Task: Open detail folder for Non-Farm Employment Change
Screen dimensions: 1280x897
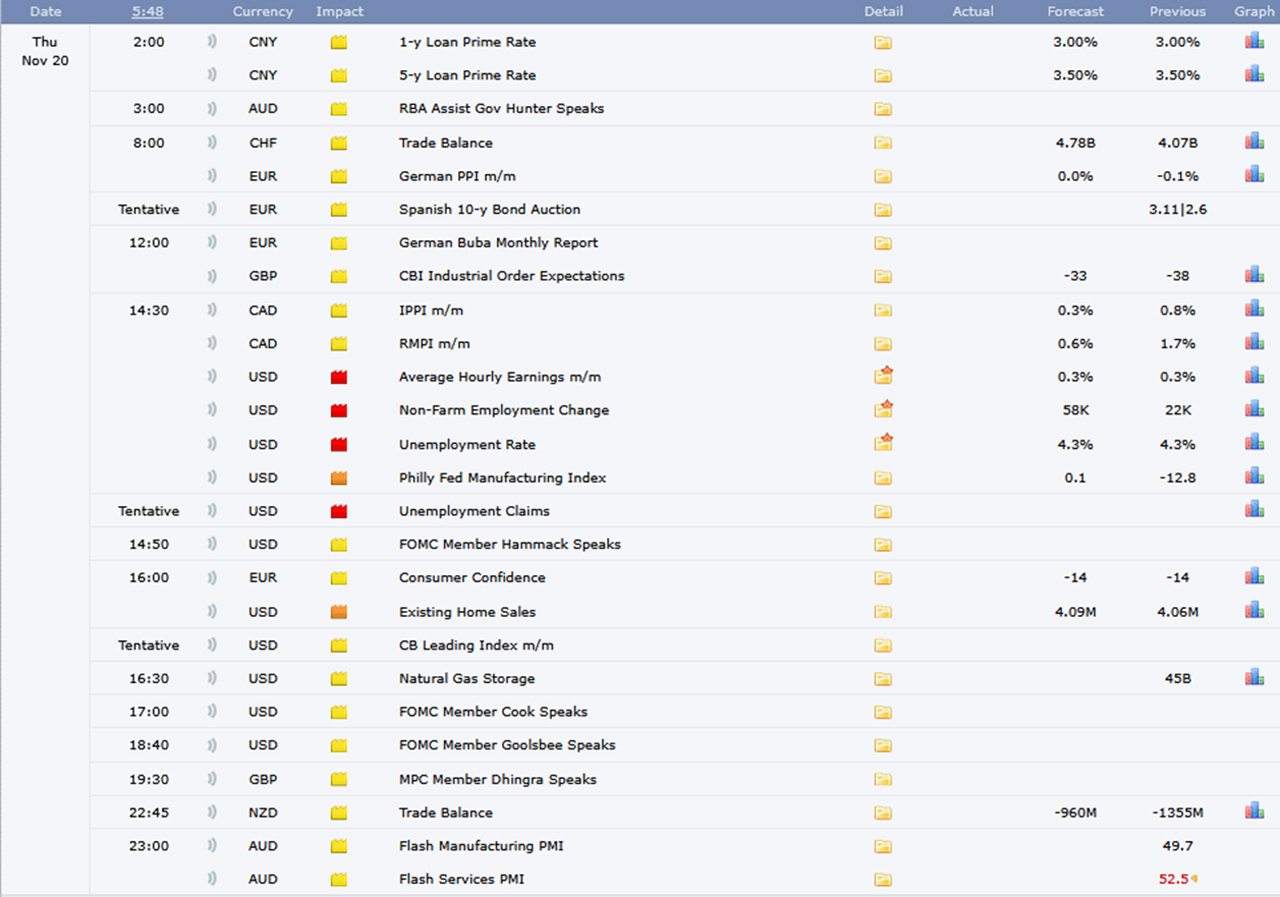Action: click(883, 409)
